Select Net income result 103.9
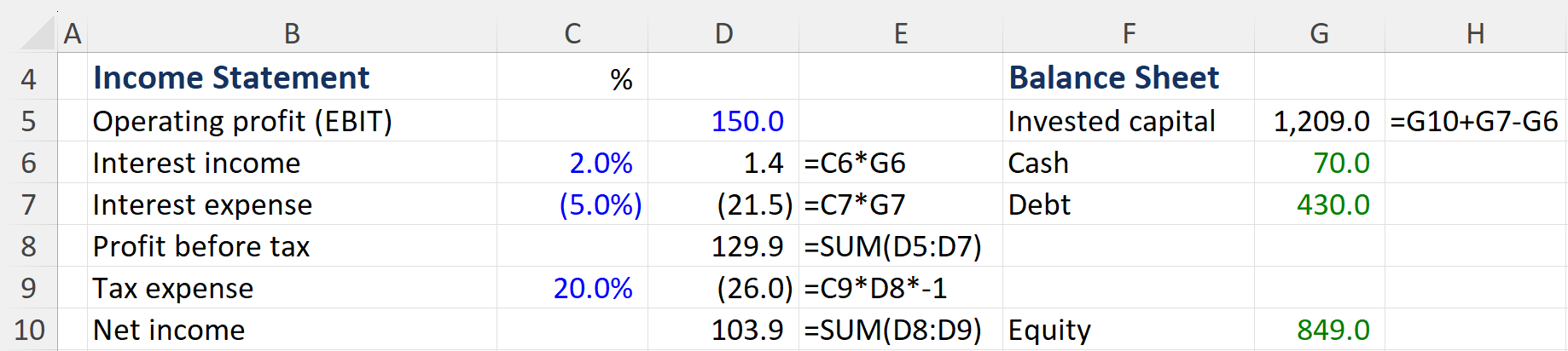This screenshot has width=1568, height=351. tap(746, 330)
